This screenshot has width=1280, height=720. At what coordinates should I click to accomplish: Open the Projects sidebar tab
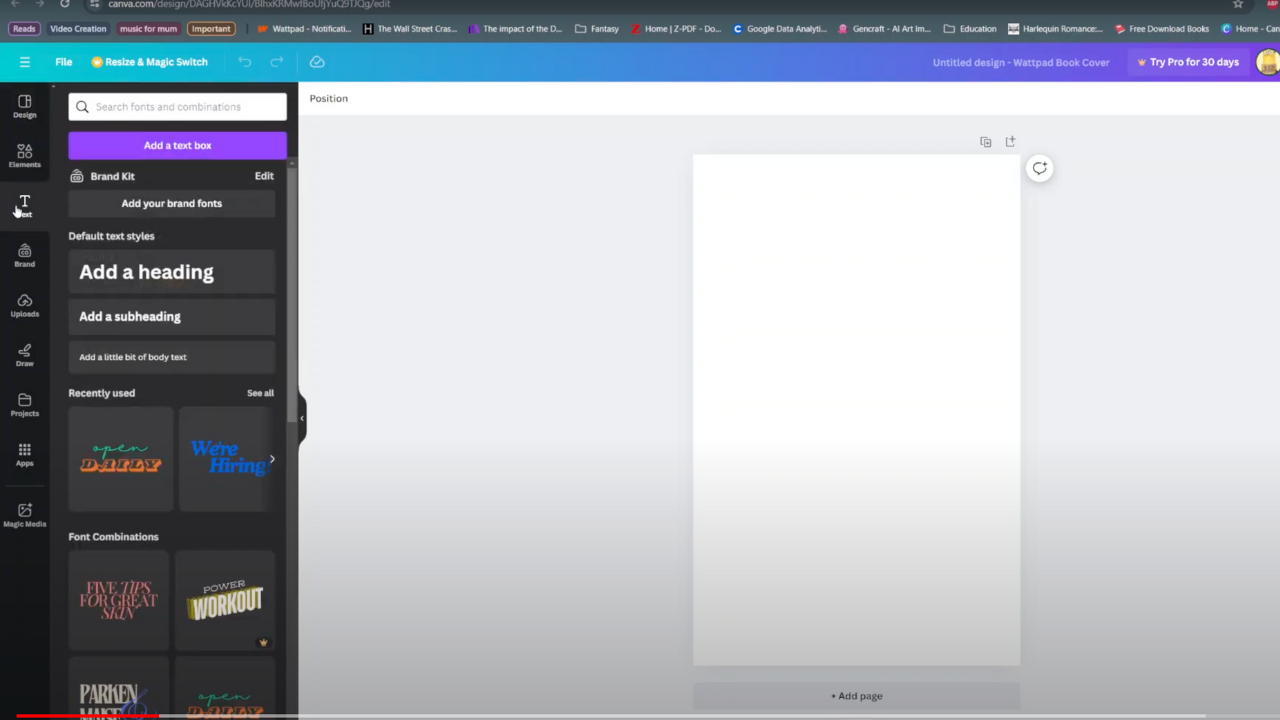pyautogui.click(x=24, y=405)
